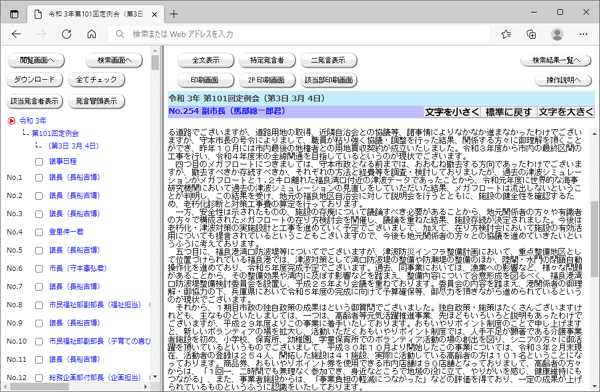This screenshot has height=392, width=600.
Task: Check the No.4 speaker checkbox
Action: point(39,232)
